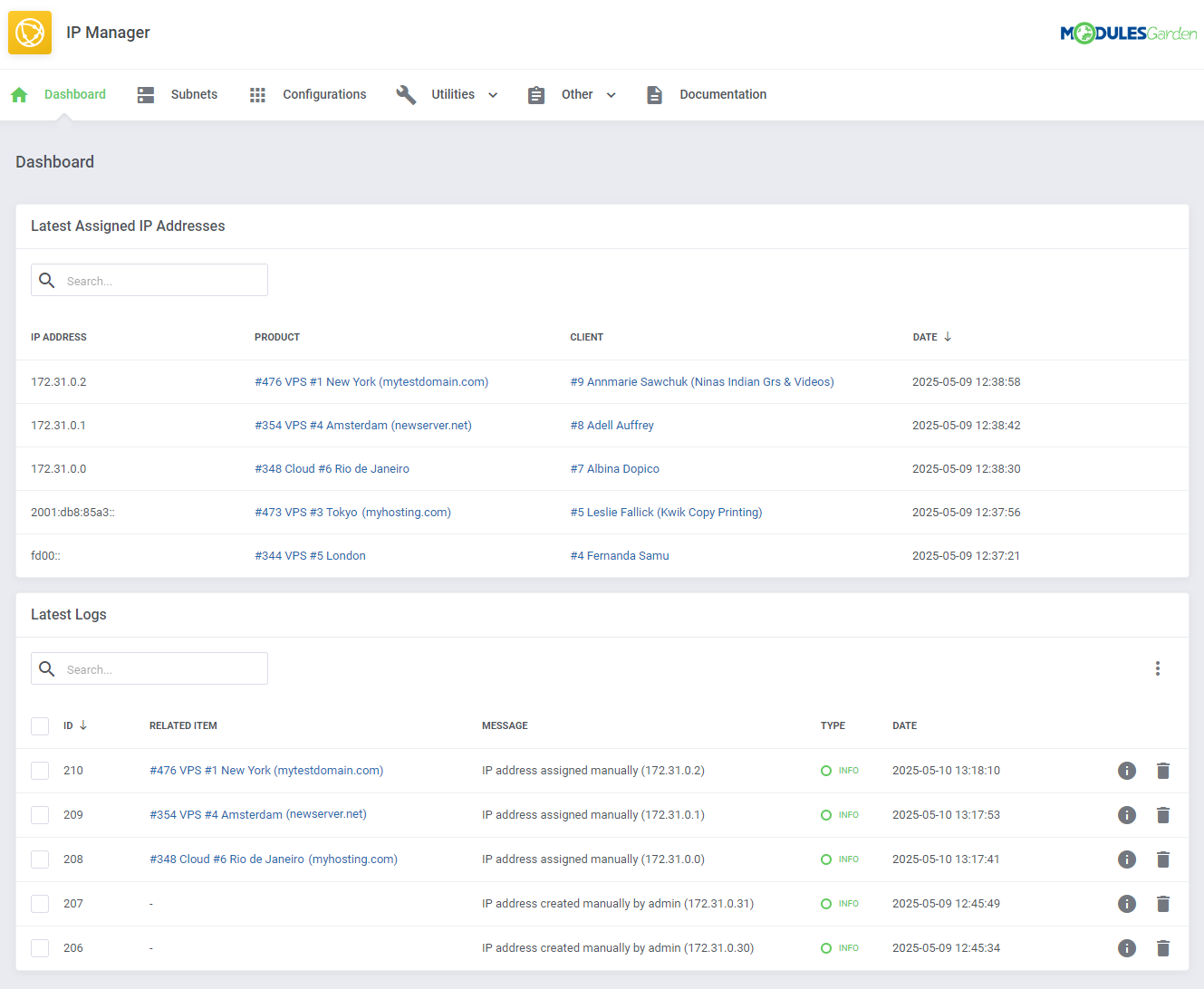
Task: Expand the Utilities dropdown menu
Action: click(x=492, y=94)
